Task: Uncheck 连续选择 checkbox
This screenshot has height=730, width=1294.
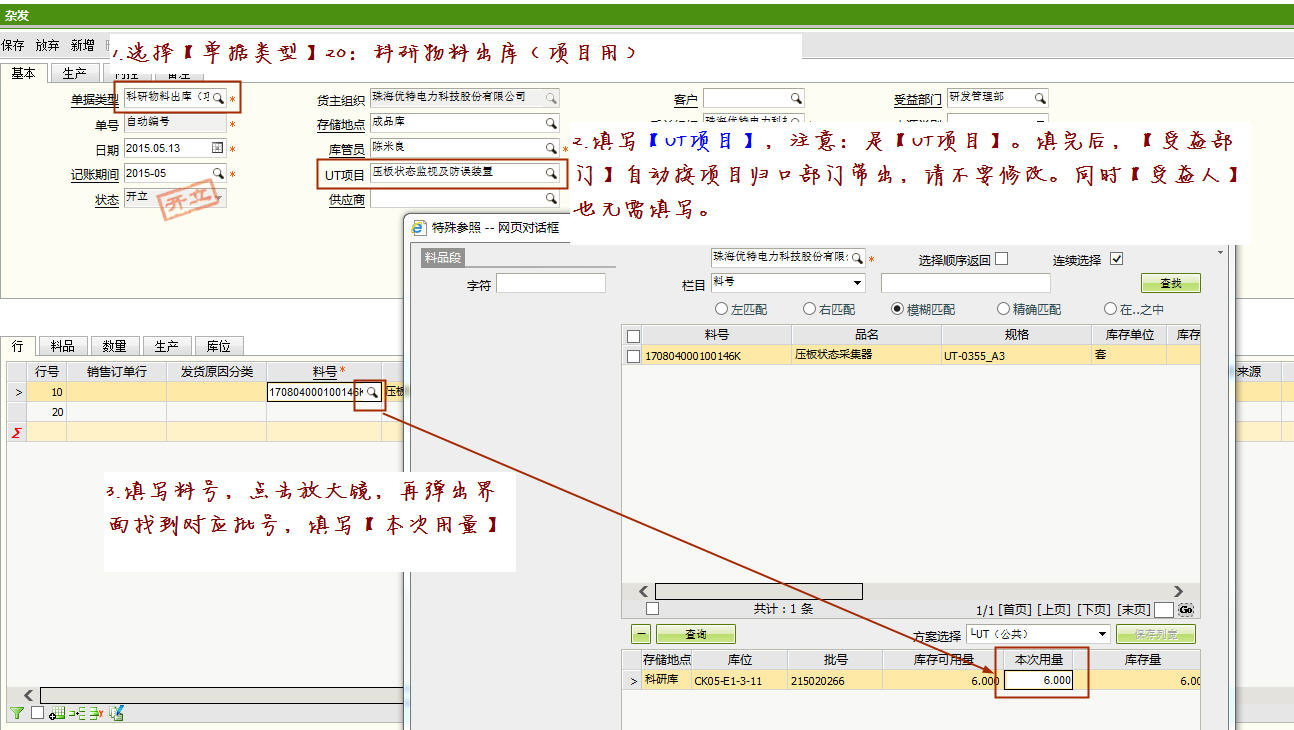Action: pos(1117,259)
